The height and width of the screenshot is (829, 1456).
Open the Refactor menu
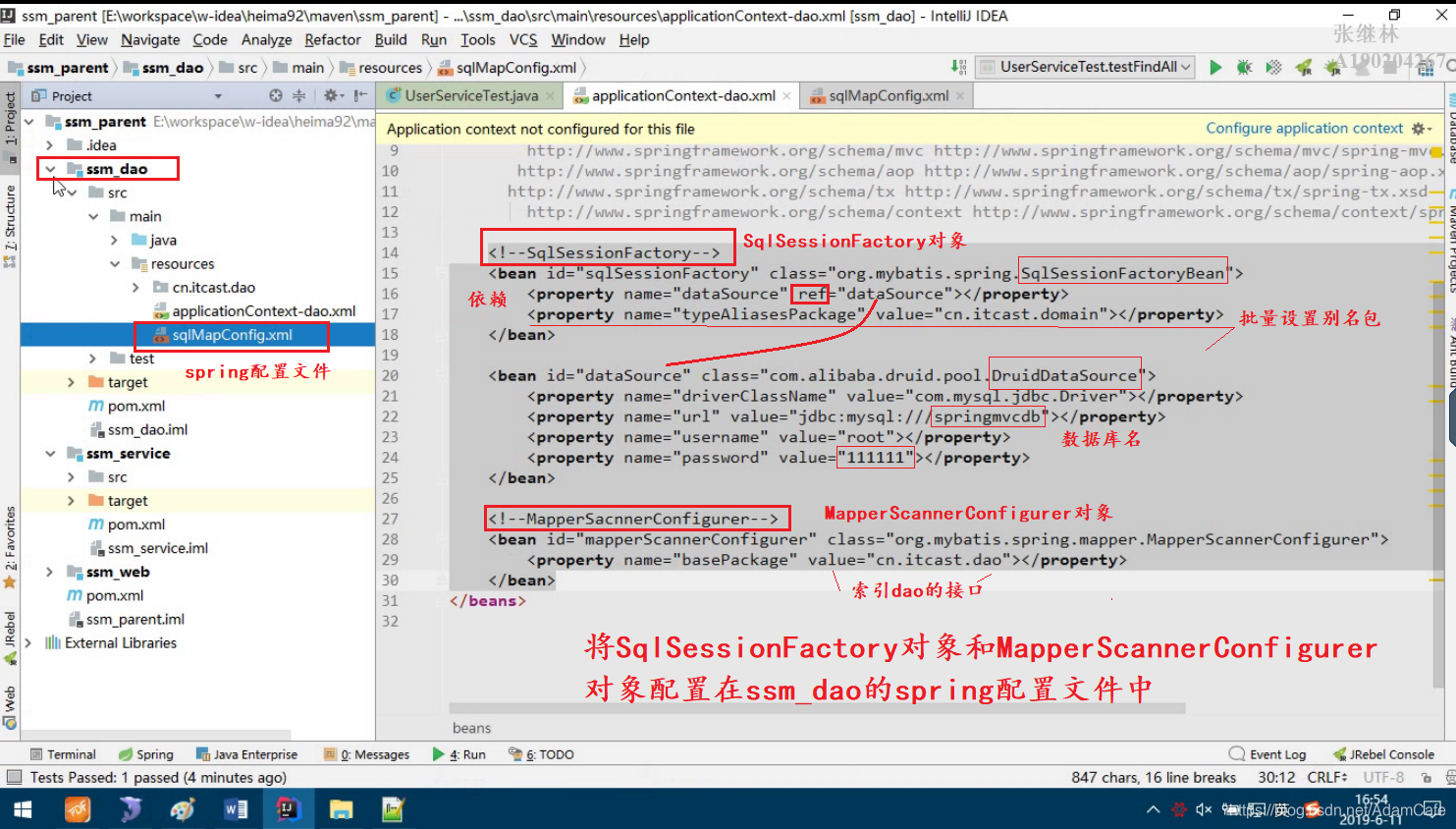(x=333, y=39)
